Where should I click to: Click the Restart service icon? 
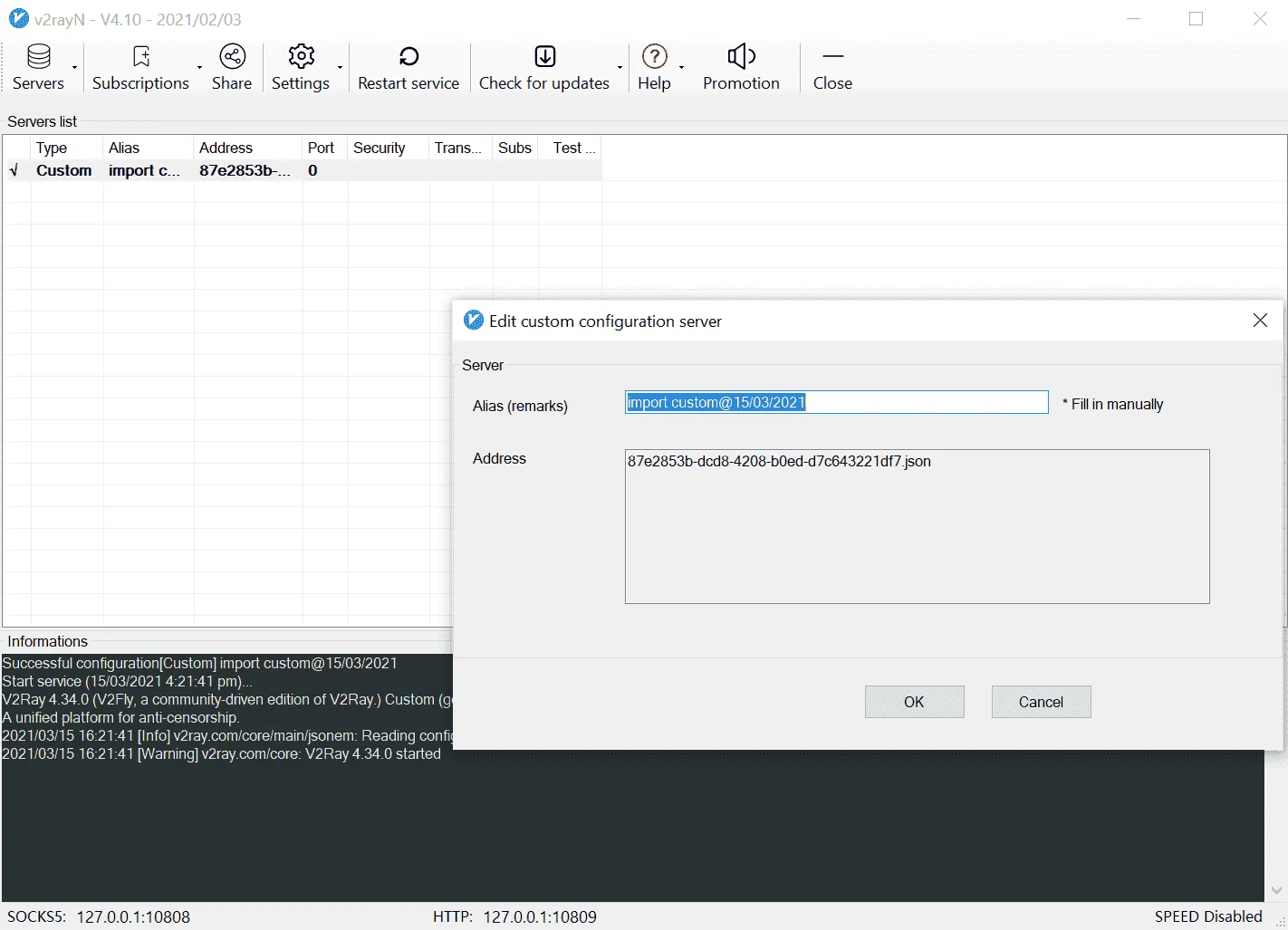pos(409,56)
